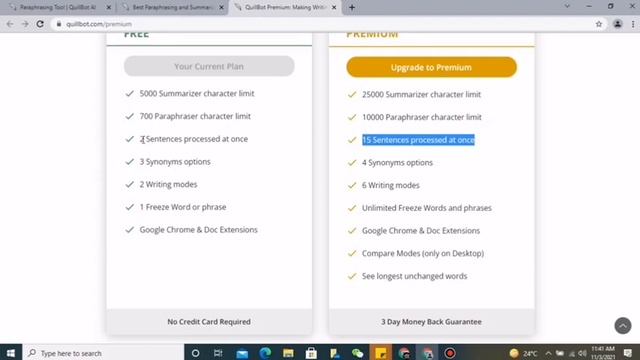Close the QuillBot Premium tab
This screenshot has height=360, width=640.
(x=334, y=7)
